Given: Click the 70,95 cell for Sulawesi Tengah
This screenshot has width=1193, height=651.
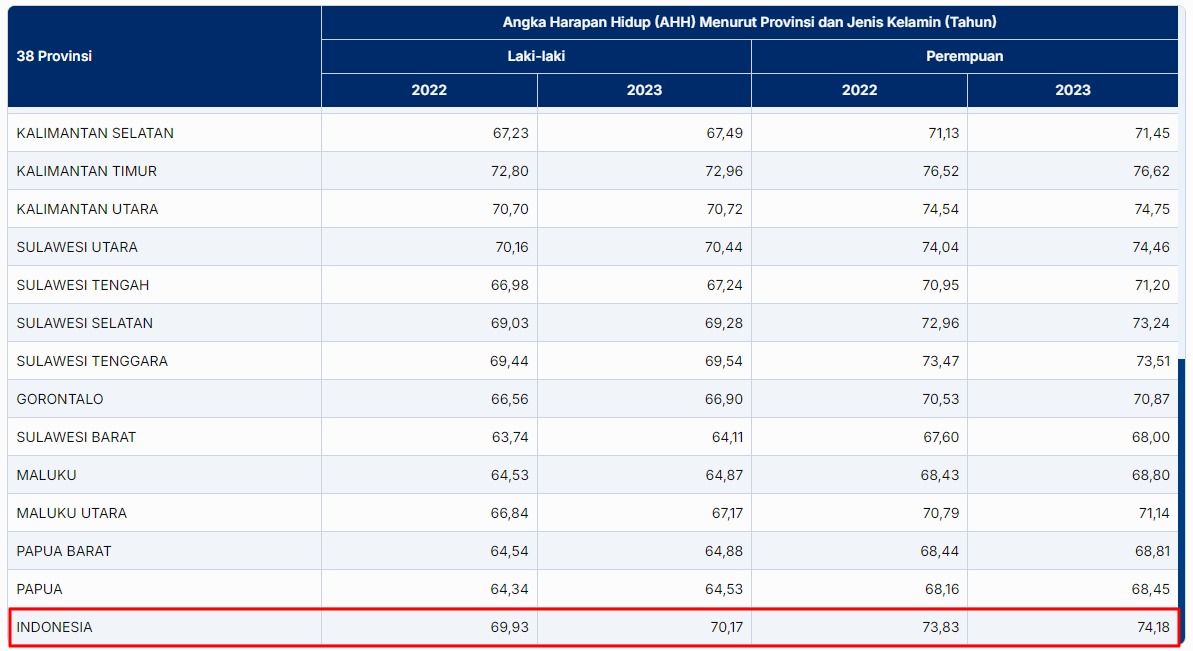Looking at the screenshot, I should pos(940,285).
